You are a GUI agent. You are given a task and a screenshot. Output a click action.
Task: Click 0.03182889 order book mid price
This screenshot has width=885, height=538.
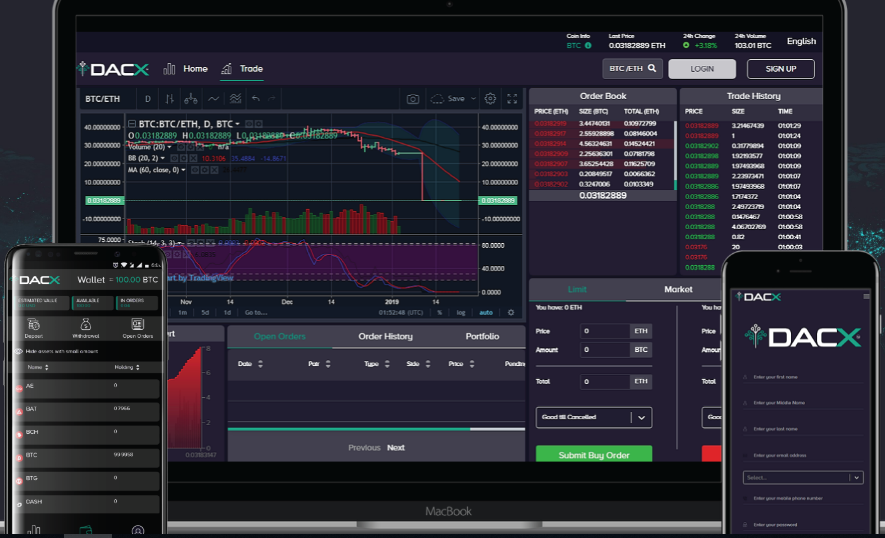[x=603, y=195]
